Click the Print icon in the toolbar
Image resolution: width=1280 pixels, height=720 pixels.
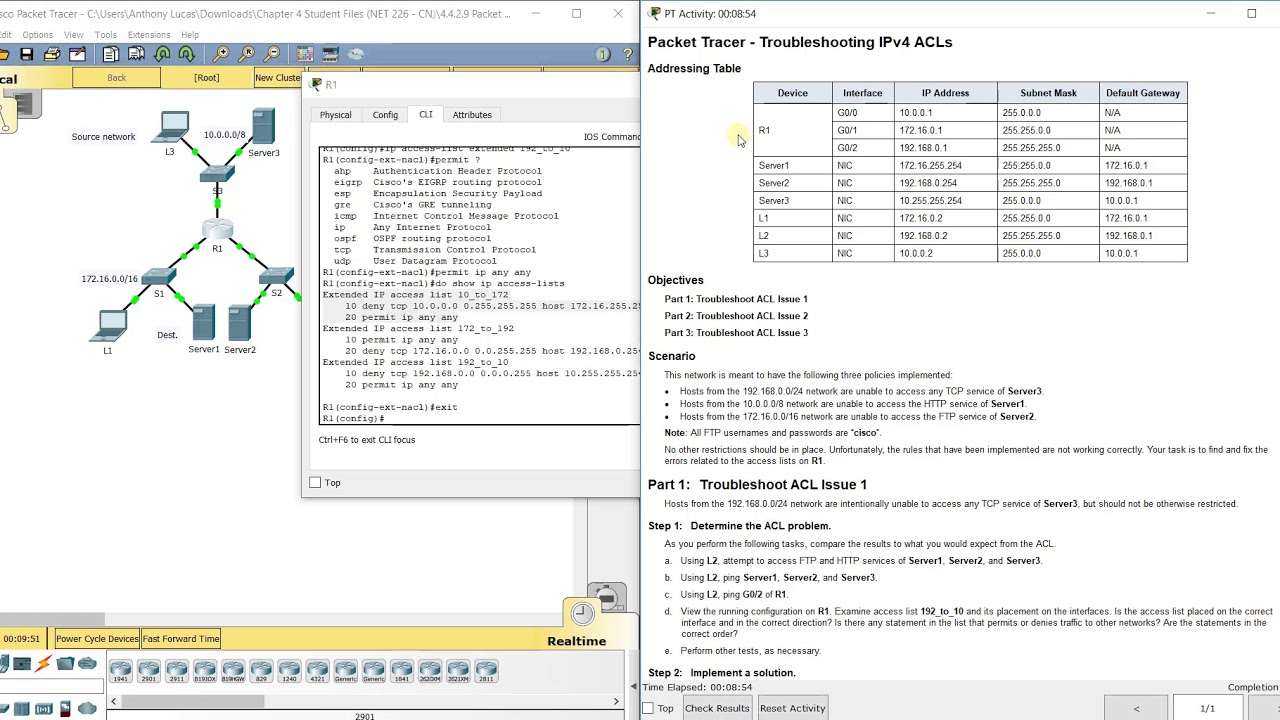51,54
